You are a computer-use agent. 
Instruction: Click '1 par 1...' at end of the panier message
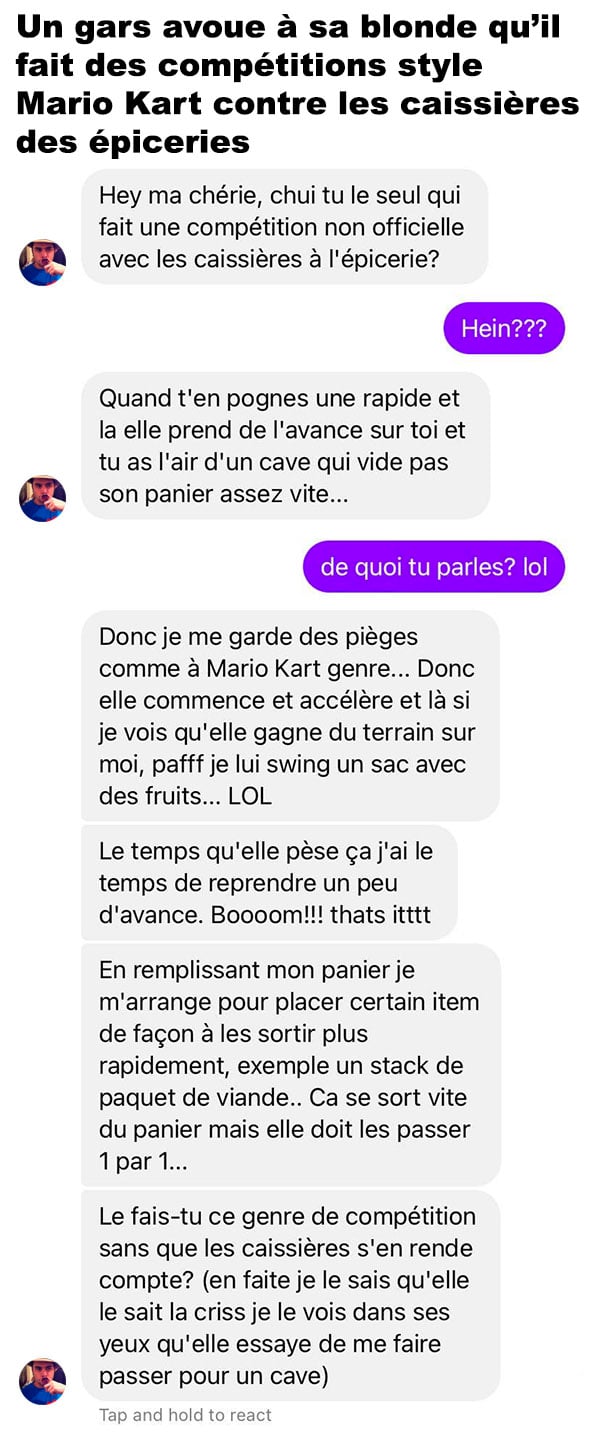pyautogui.click(x=143, y=1162)
